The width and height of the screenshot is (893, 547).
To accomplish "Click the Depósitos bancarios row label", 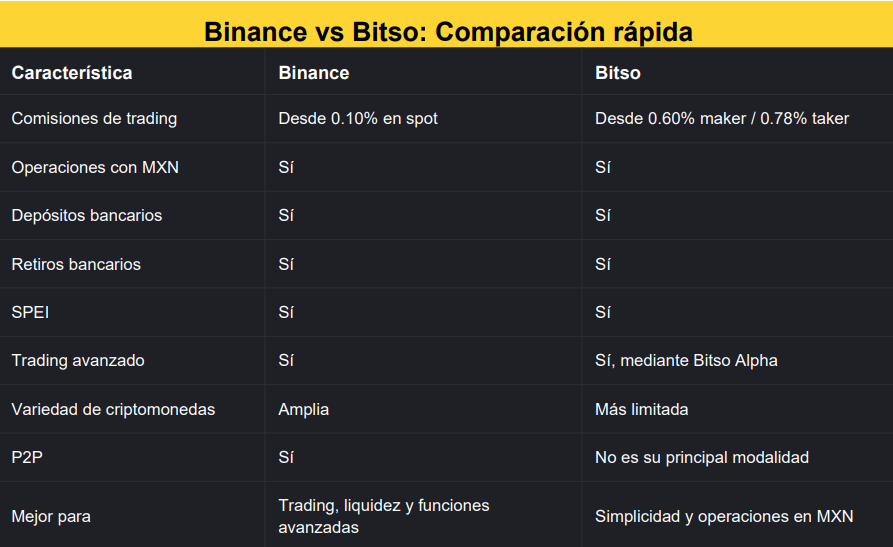I will pyautogui.click(x=87, y=215).
